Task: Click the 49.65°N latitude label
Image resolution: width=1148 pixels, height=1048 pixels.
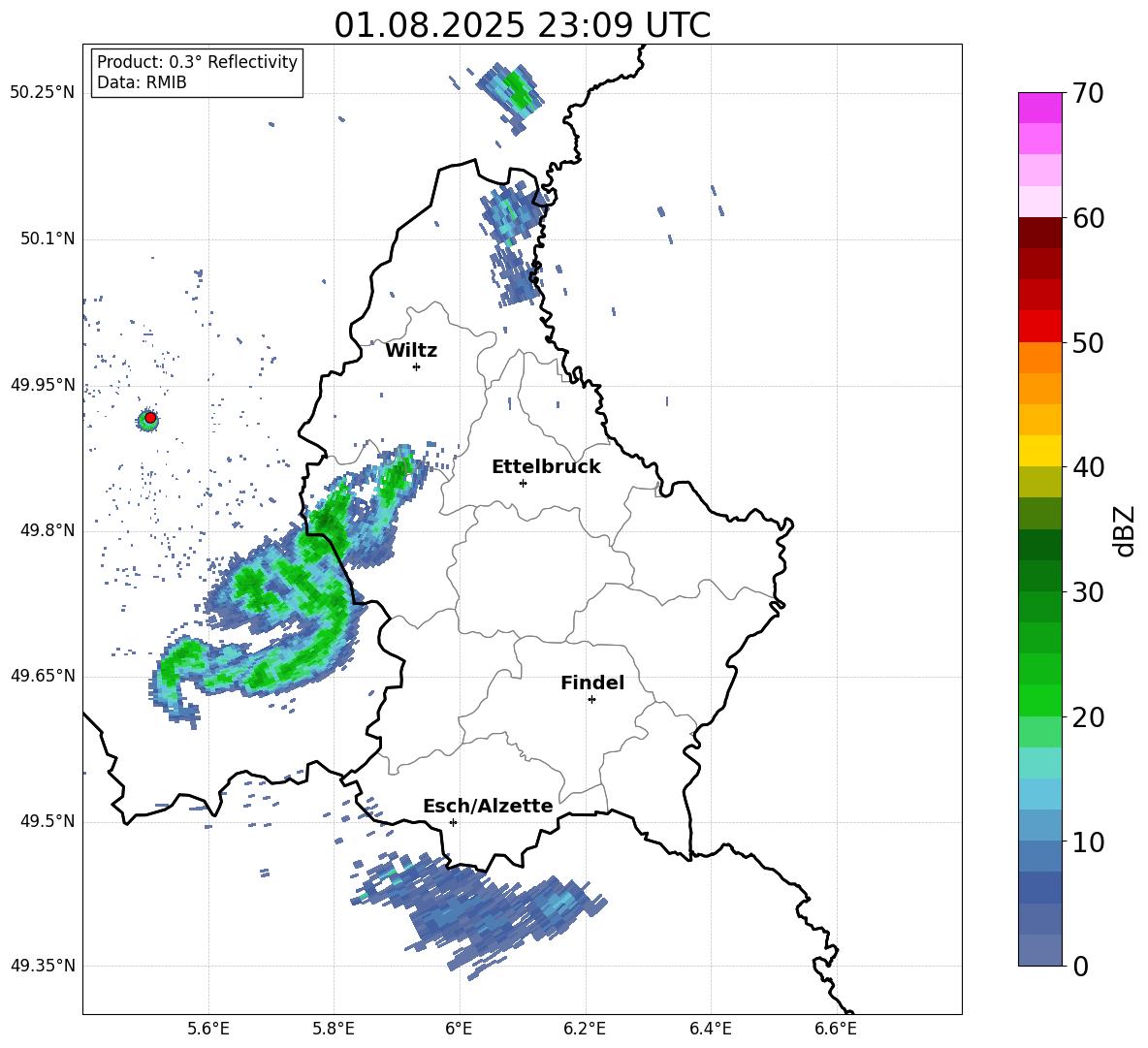Action: tap(43, 676)
